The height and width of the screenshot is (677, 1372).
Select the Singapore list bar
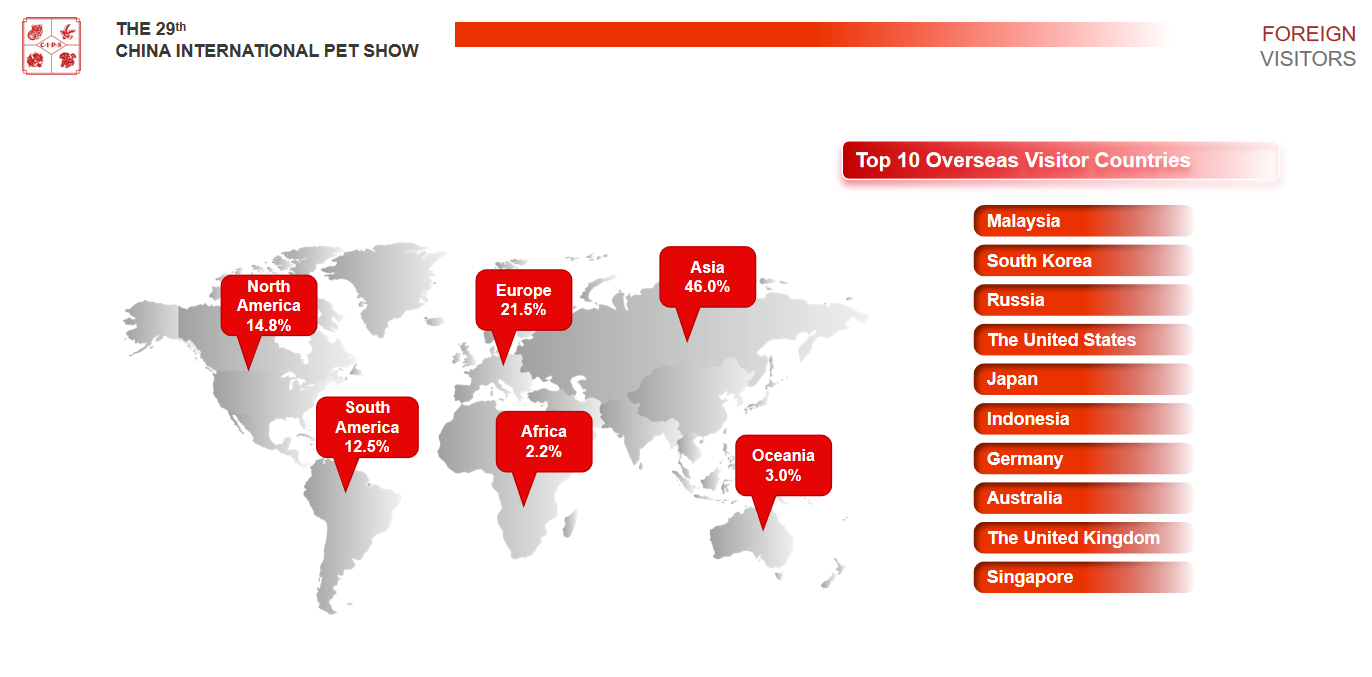[1083, 577]
